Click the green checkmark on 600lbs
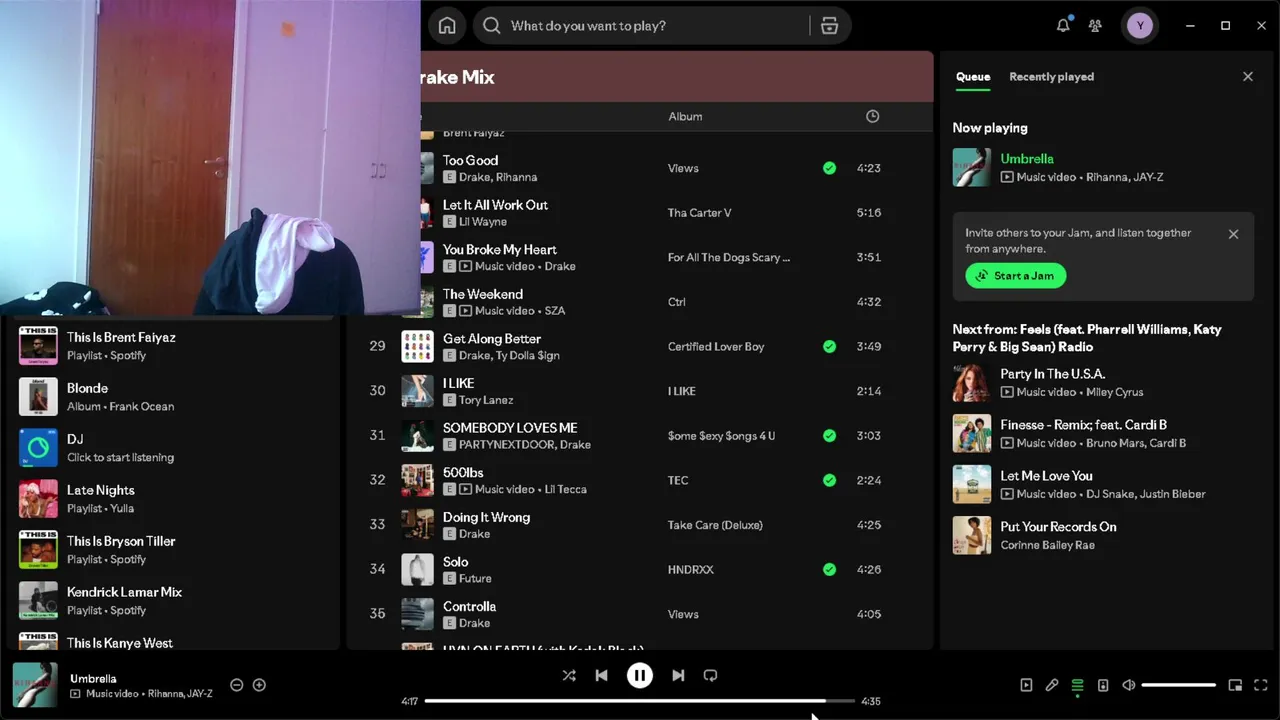Screen dimensions: 1280x720 click(x=829, y=480)
